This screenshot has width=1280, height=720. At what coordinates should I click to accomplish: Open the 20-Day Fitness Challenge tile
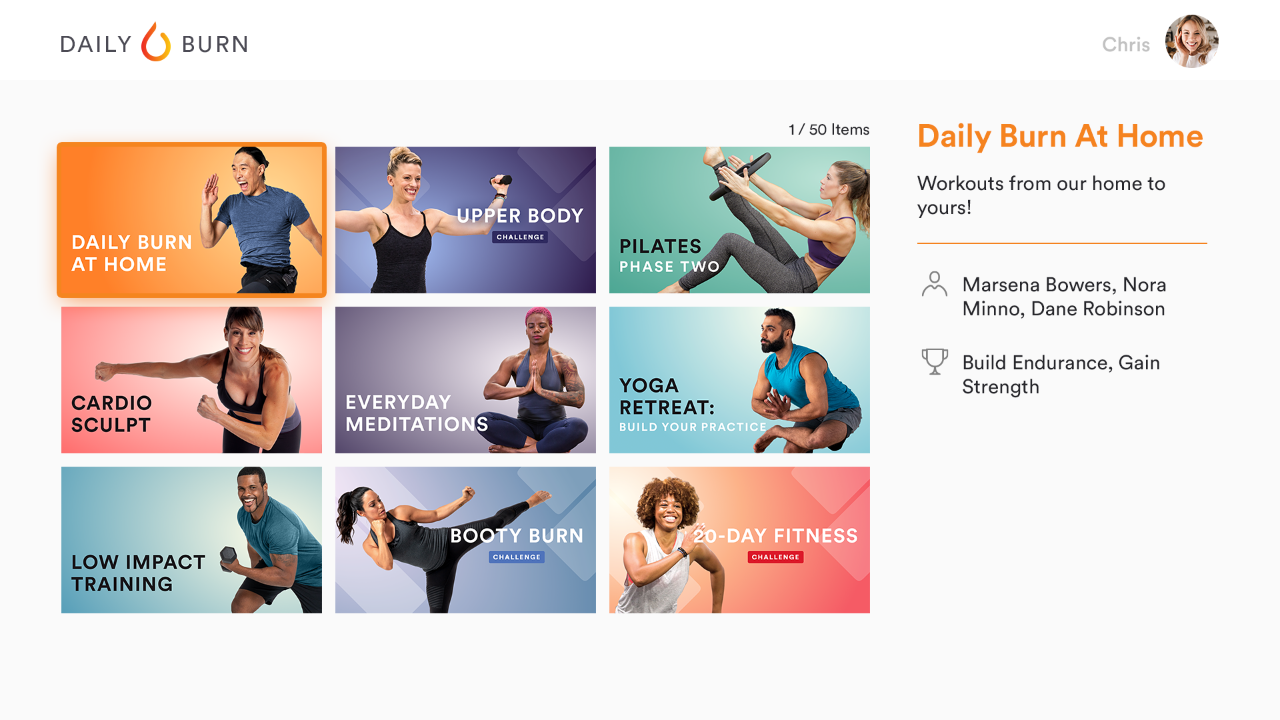739,540
